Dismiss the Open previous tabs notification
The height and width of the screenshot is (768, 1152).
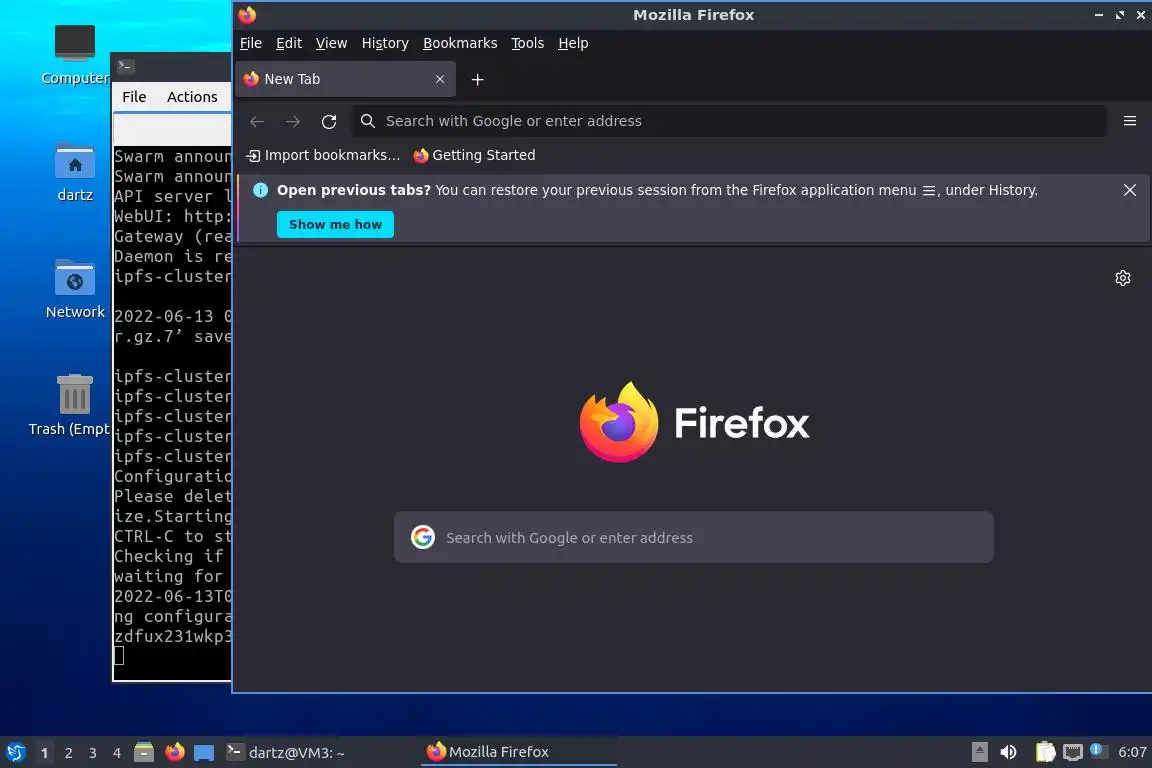point(1129,190)
